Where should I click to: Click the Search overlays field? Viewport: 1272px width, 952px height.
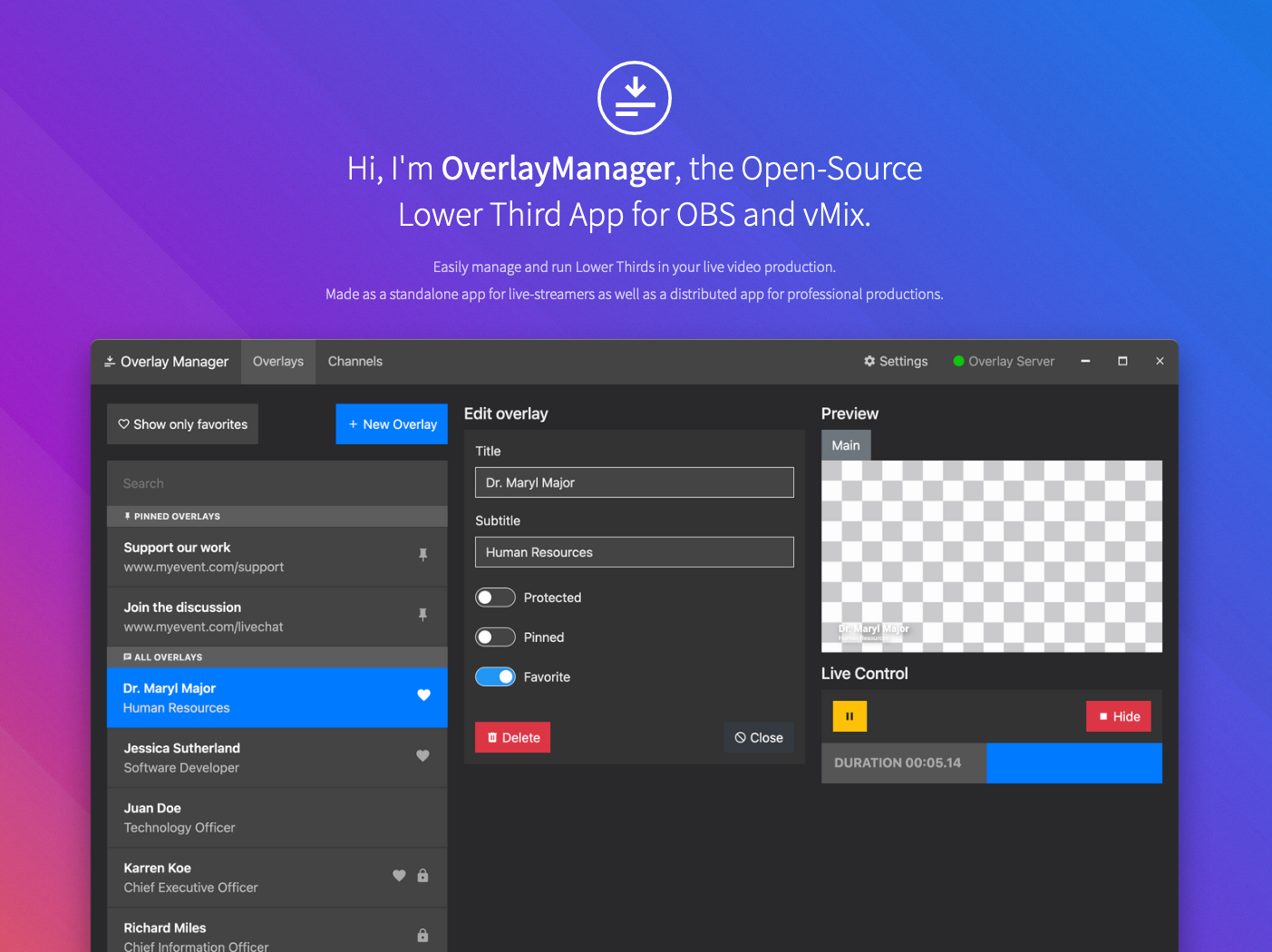(x=277, y=483)
